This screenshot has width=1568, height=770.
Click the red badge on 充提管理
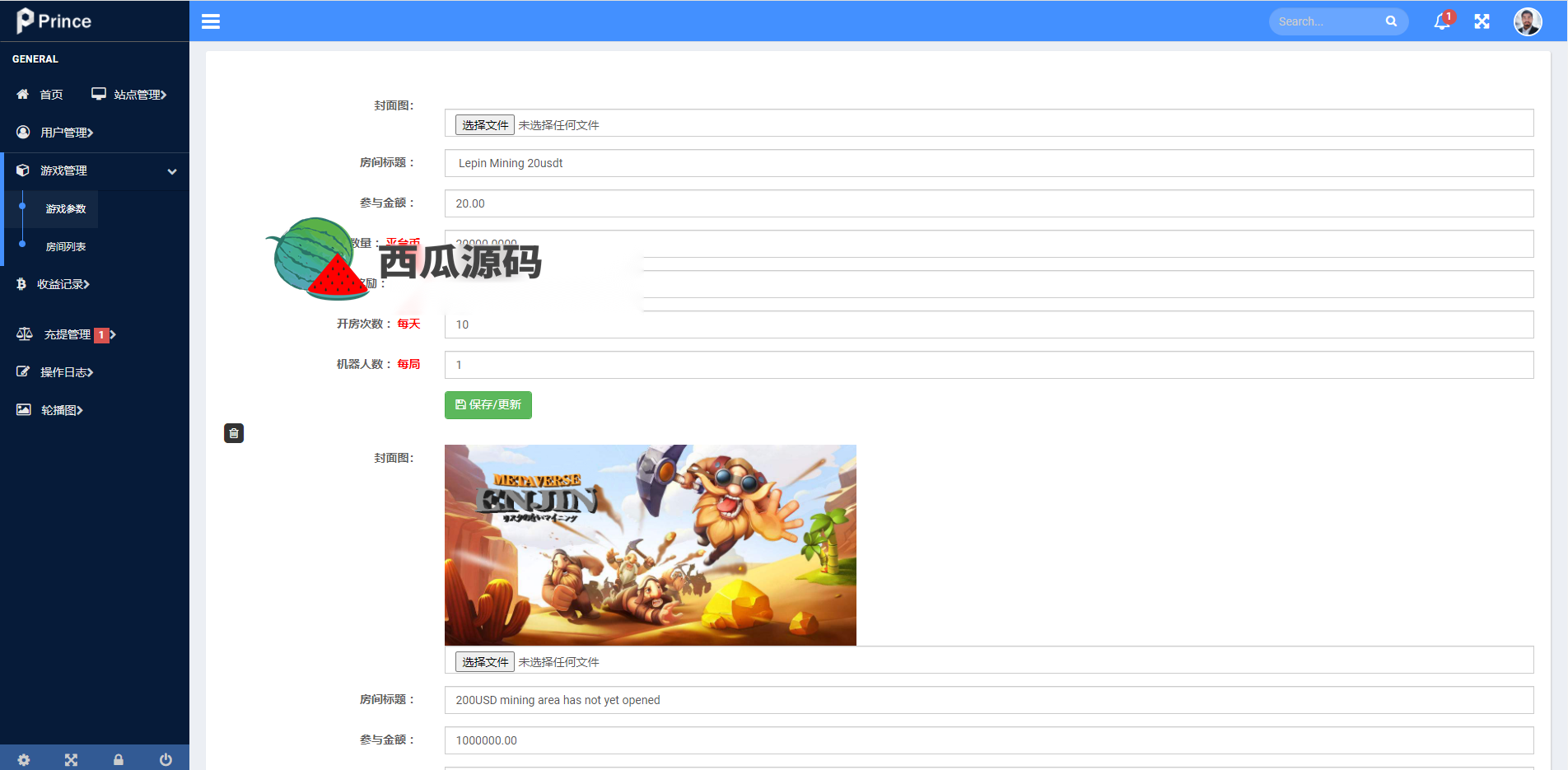(x=101, y=335)
